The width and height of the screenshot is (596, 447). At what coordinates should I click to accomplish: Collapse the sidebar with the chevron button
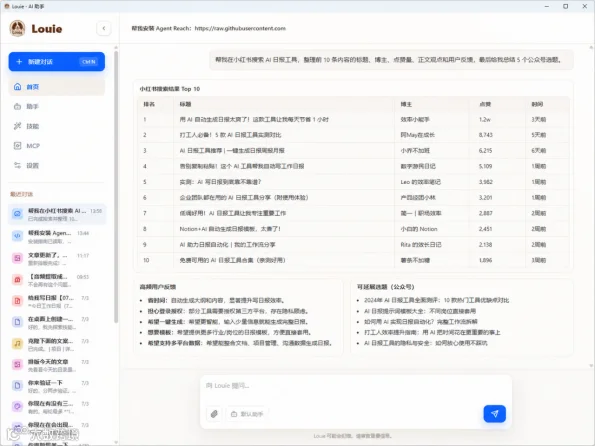(x=103, y=29)
